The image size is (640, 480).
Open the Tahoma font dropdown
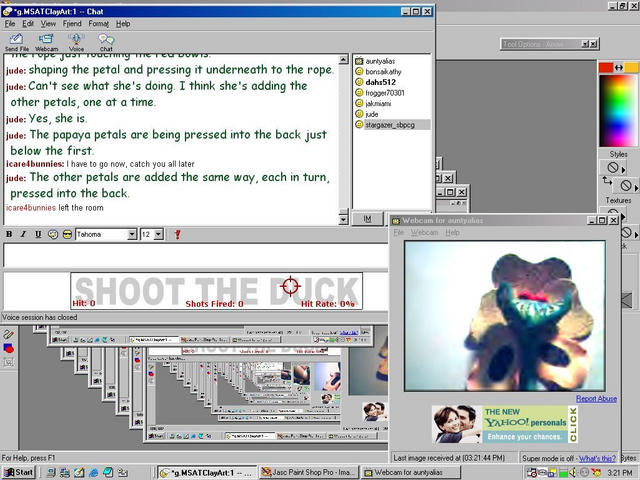(132, 234)
